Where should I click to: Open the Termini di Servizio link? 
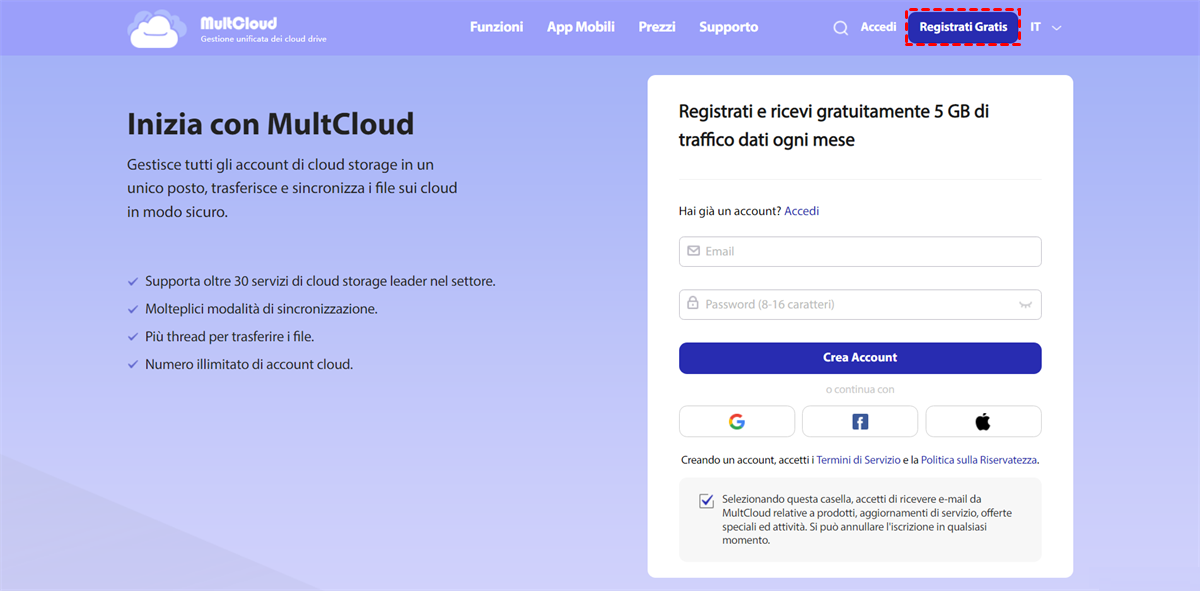858,460
